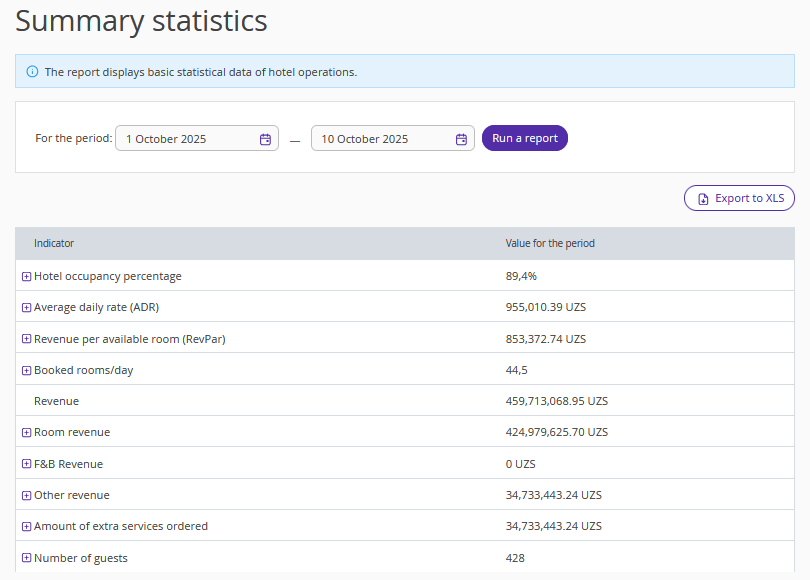Expand Room revenue row

click(27, 433)
